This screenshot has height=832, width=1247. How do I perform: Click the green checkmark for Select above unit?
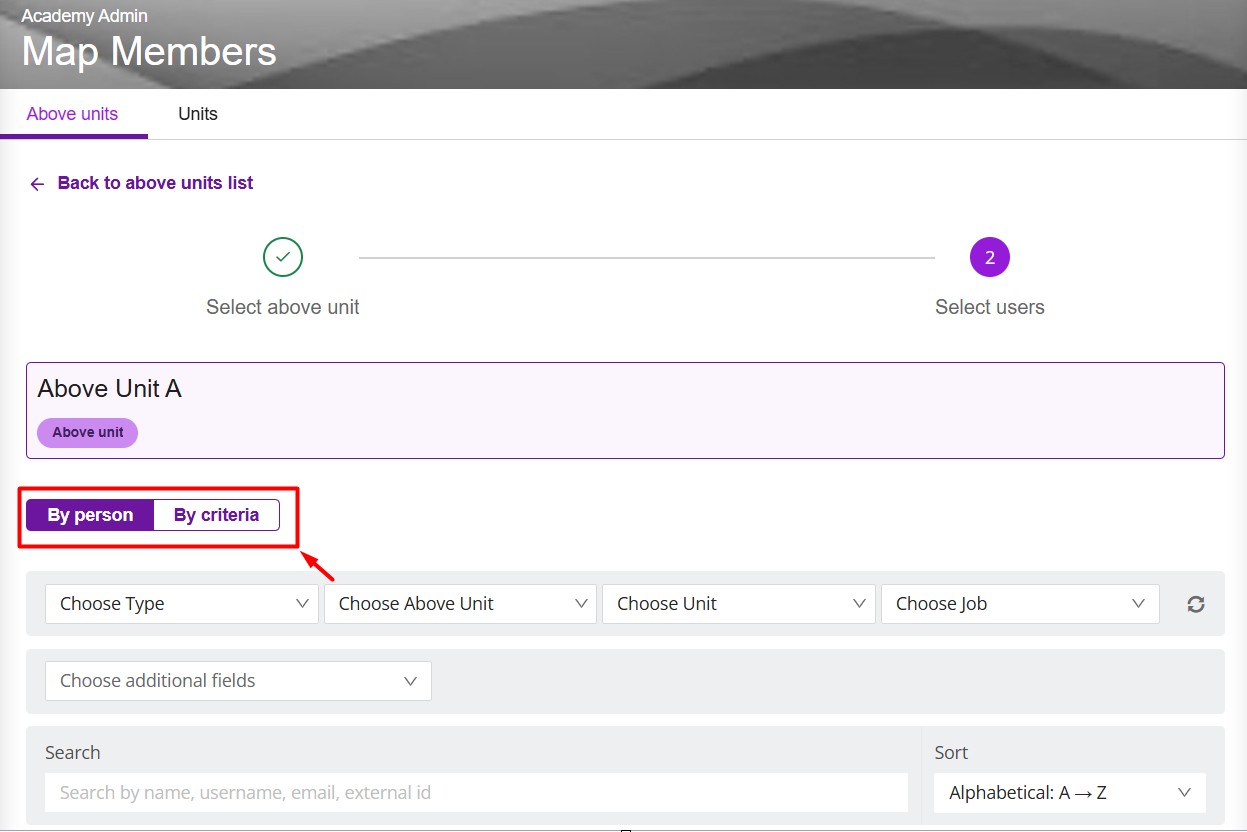[x=282, y=256]
